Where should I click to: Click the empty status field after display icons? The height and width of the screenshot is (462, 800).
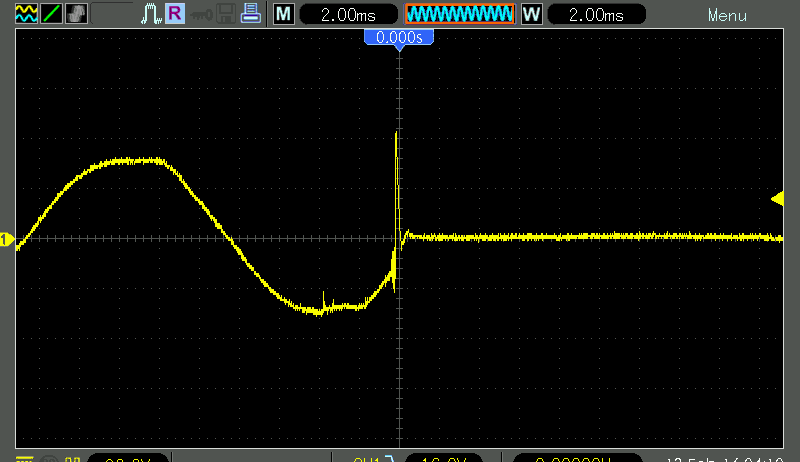112,14
